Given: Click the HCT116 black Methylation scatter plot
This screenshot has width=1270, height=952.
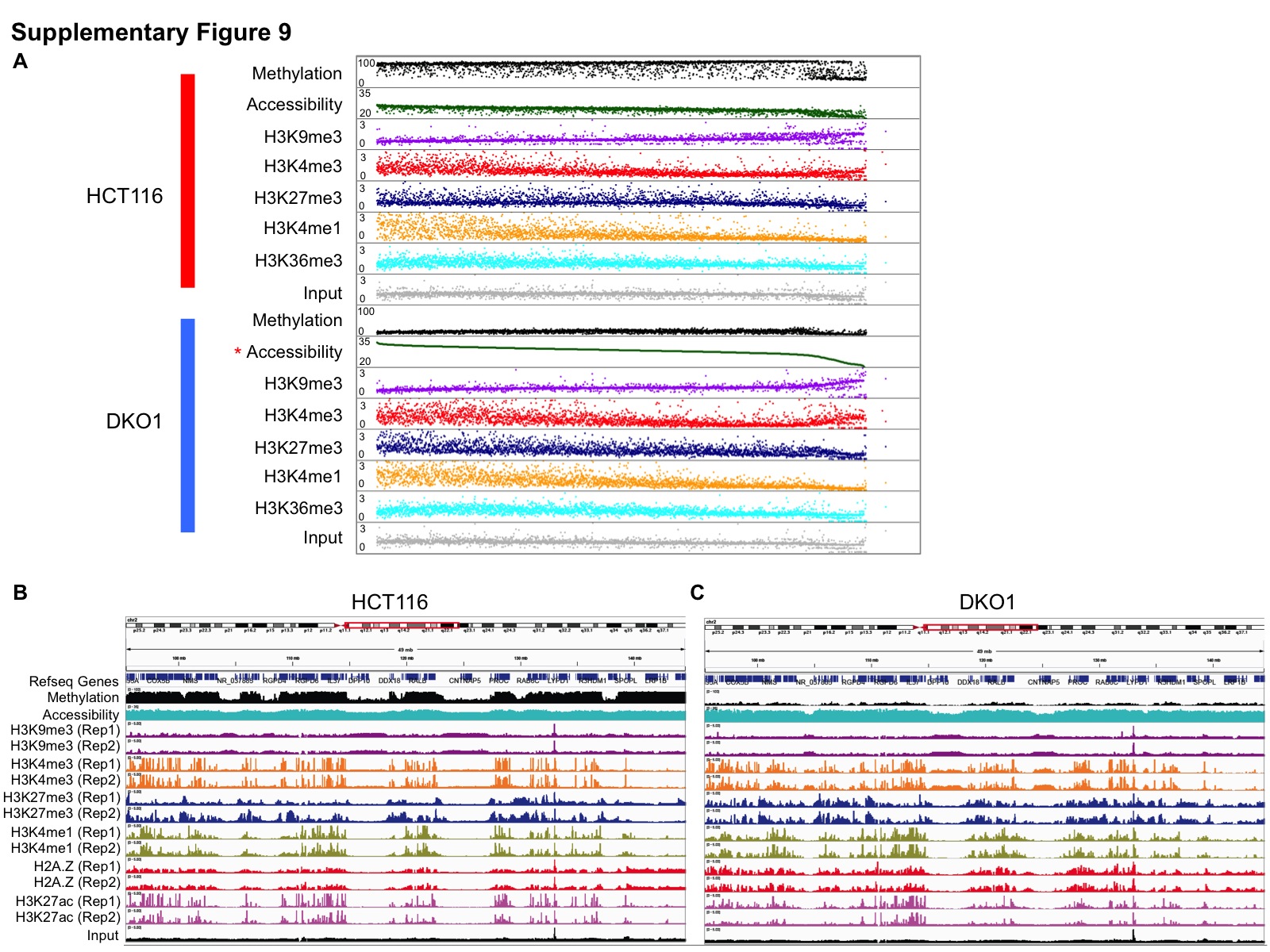Looking at the screenshot, I should click(x=619, y=71).
